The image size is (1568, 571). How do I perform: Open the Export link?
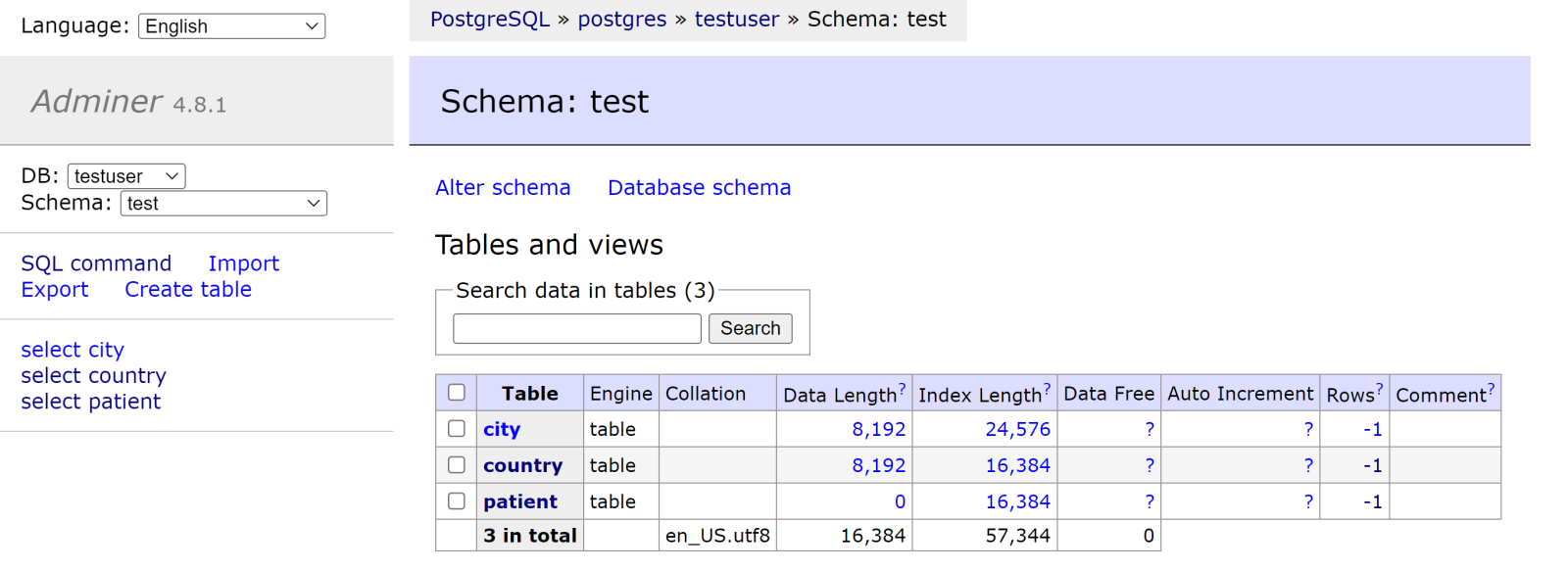(x=55, y=290)
